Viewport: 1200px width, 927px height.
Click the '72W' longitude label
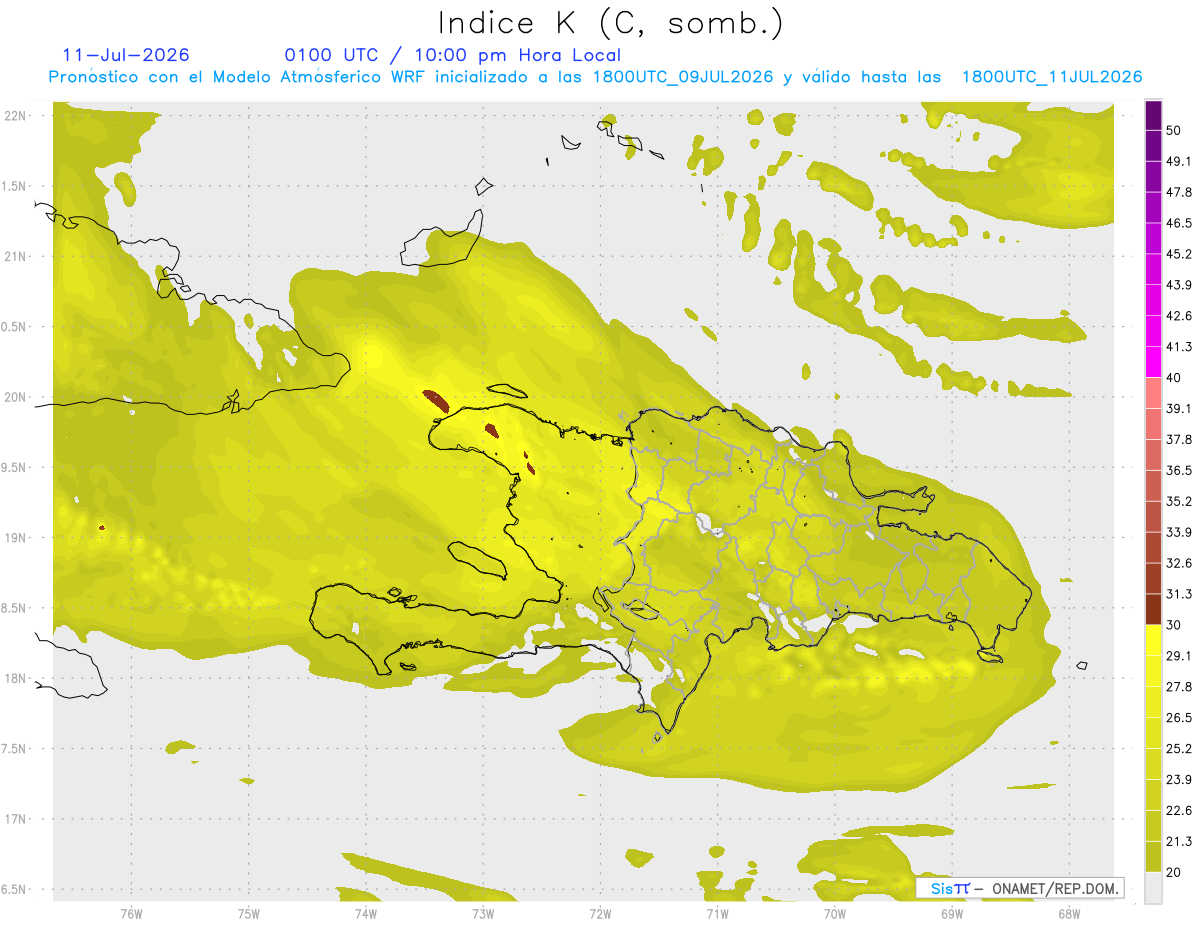pos(600,913)
